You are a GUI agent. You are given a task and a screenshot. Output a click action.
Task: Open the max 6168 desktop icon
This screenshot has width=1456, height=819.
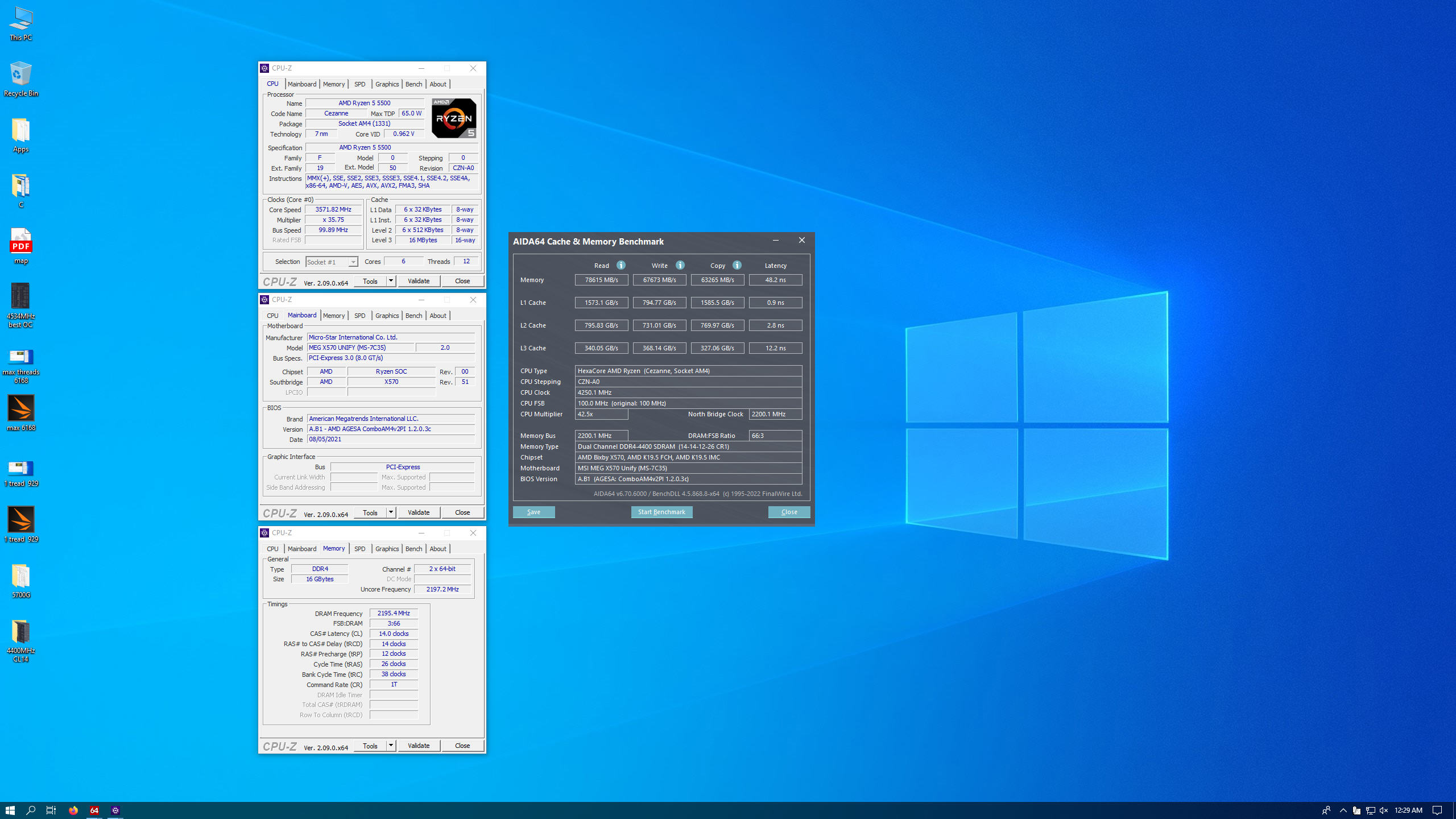(x=20, y=413)
